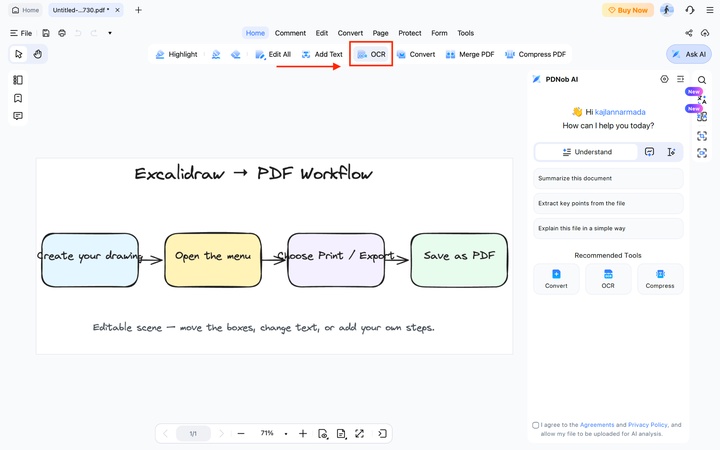Image resolution: width=720 pixels, height=450 pixels.
Task: Open the File menu
Action: (21, 33)
